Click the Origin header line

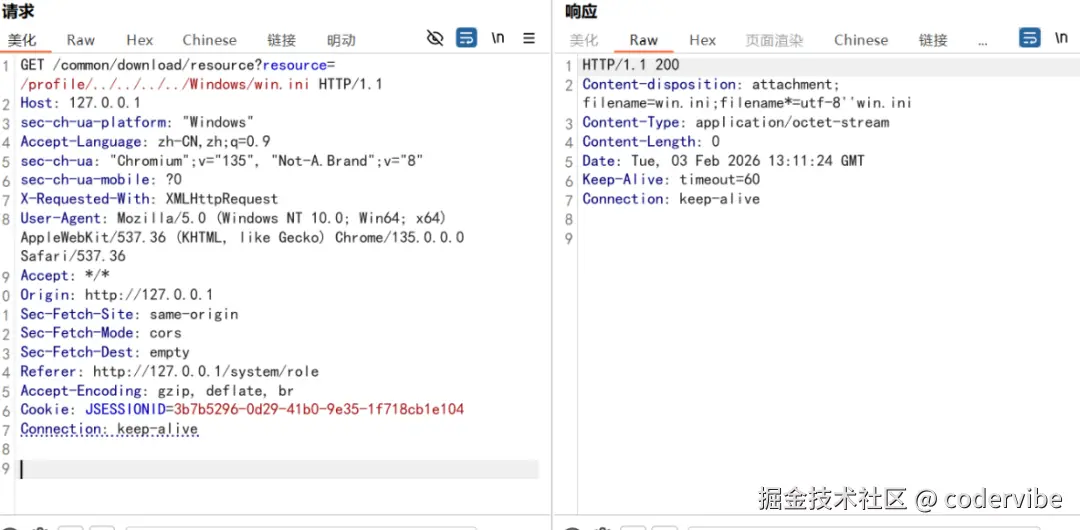[116, 295]
